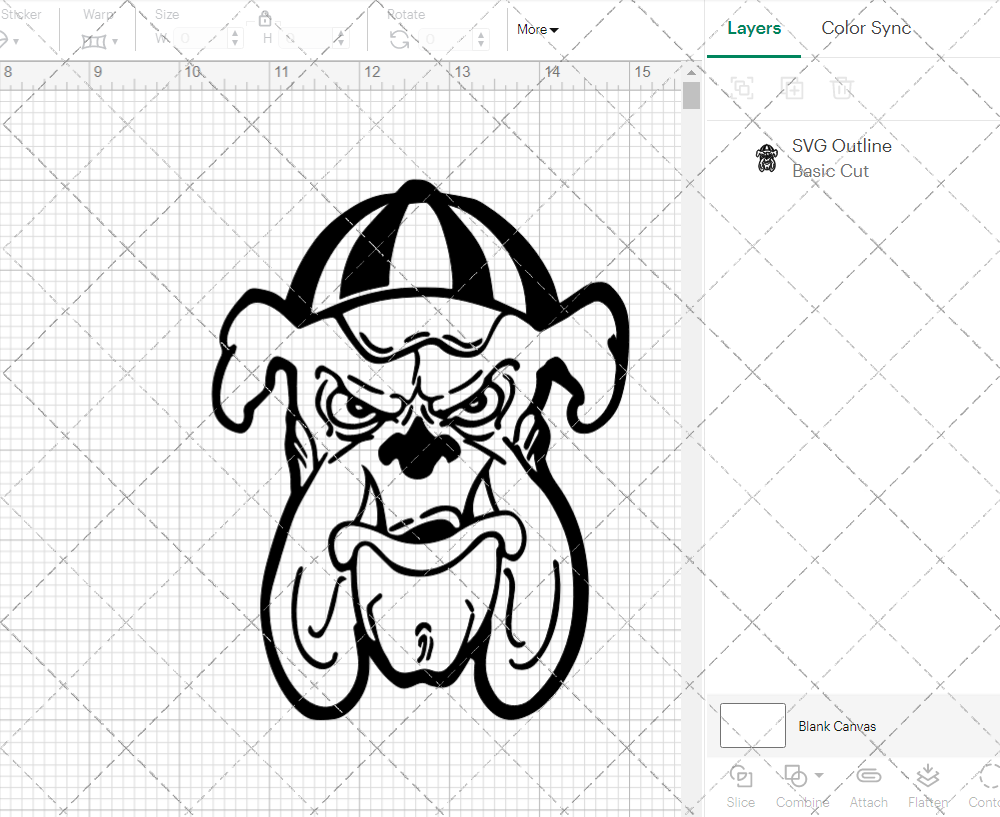Click the Blank Canvas color swatch
The height and width of the screenshot is (817, 1000).
[x=752, y=726]
